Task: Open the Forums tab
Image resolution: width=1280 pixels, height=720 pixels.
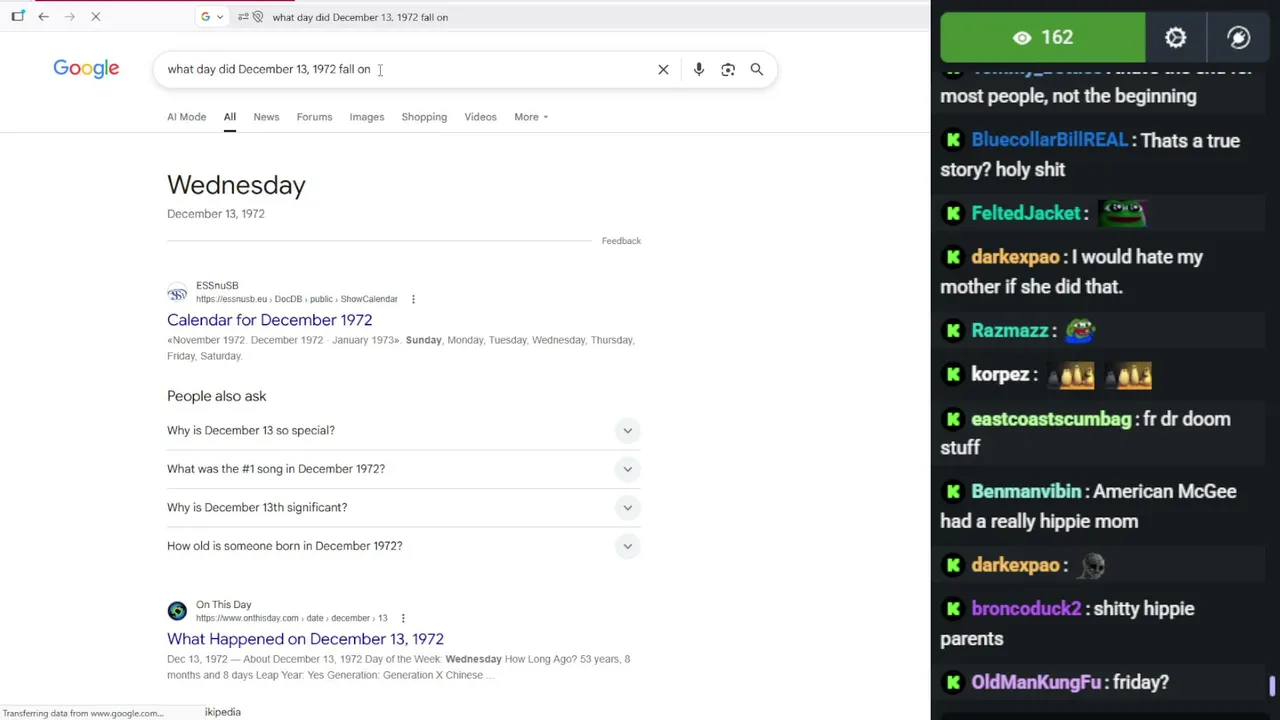Action: [314, 117]
